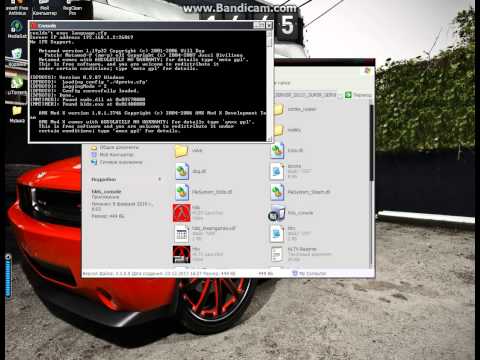Launch the uTorrent desktop shortcut
480x360 pixels.
tap(17, 85)
